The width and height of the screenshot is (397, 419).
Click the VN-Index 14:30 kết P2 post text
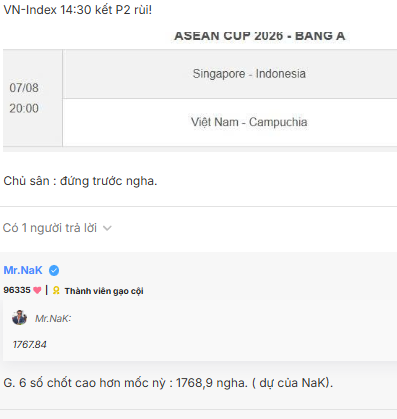(78, 10)
